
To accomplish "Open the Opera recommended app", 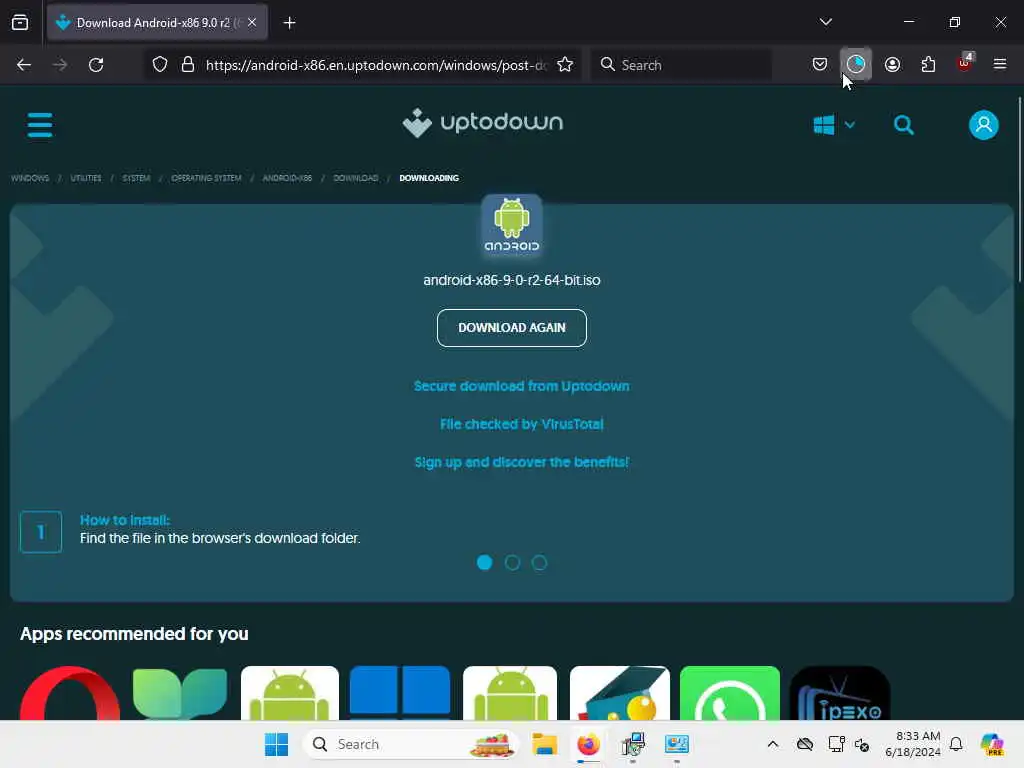I will pyautogui.click(x=70, y=693).
